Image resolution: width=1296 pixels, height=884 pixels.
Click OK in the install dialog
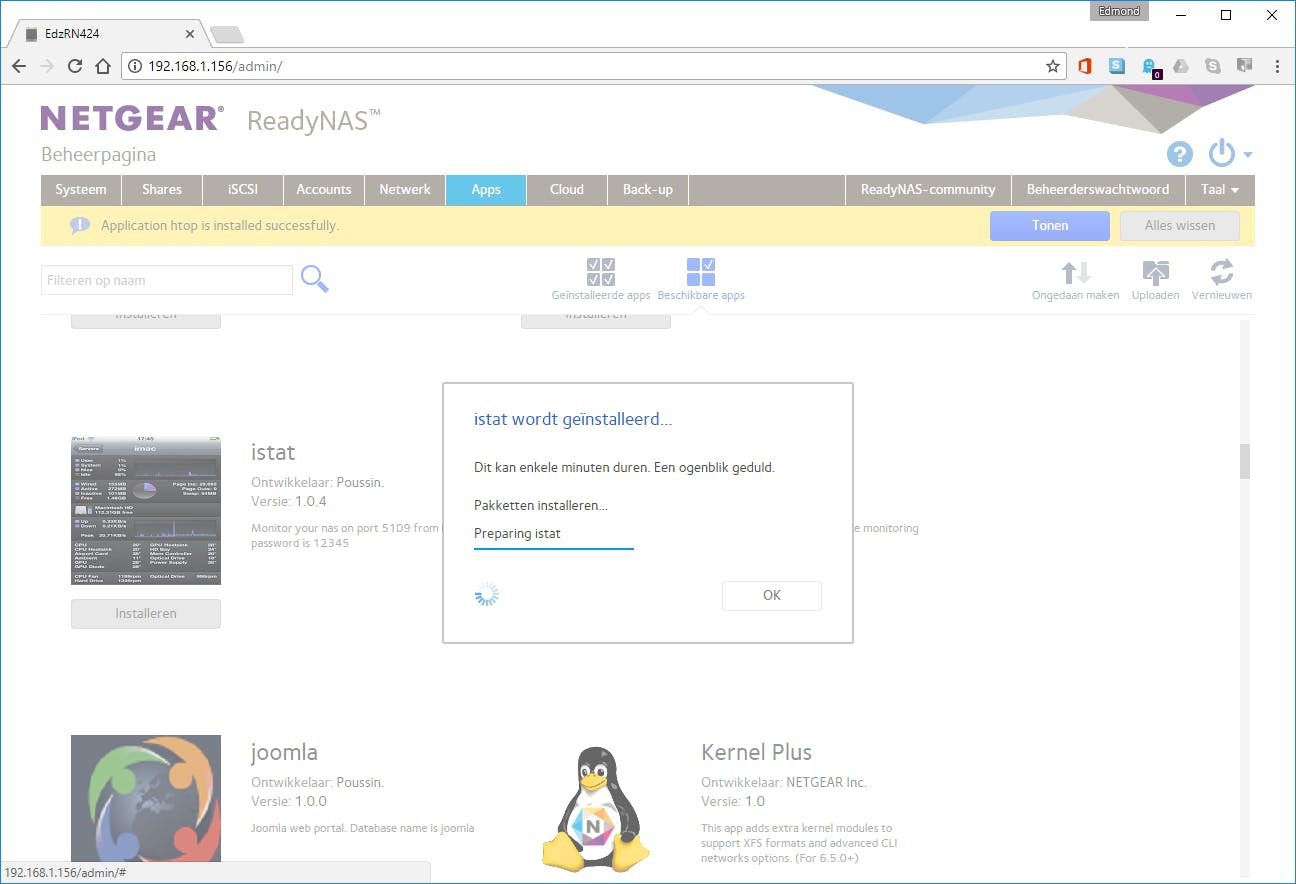(772, 596)
